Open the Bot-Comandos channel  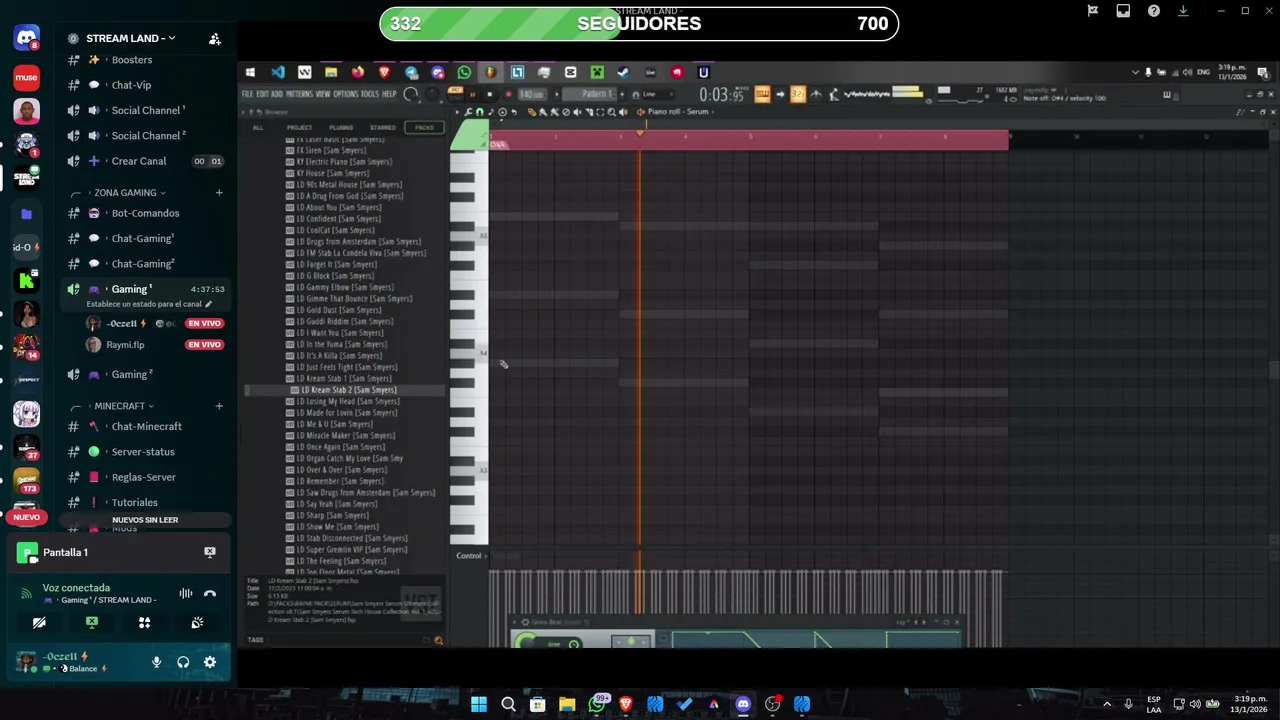pyautogui.click(x=146, y=213)
